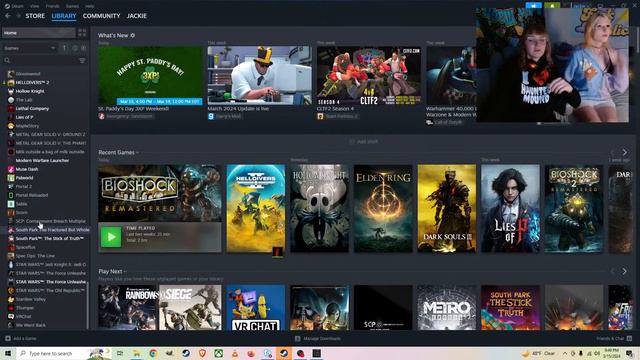Open Manage Downloads
Viewport: 640px width, 360px height.
(x=318, y=338)
